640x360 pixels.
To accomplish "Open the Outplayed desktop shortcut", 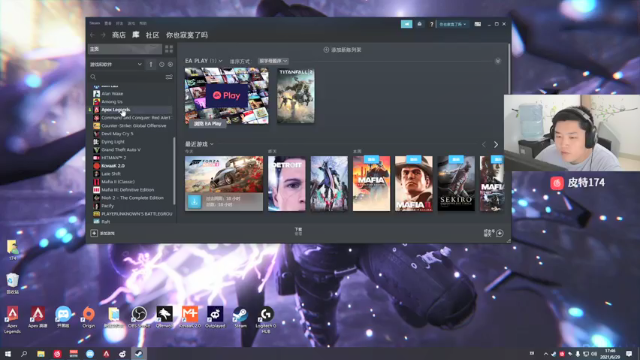I will [215, 317].
